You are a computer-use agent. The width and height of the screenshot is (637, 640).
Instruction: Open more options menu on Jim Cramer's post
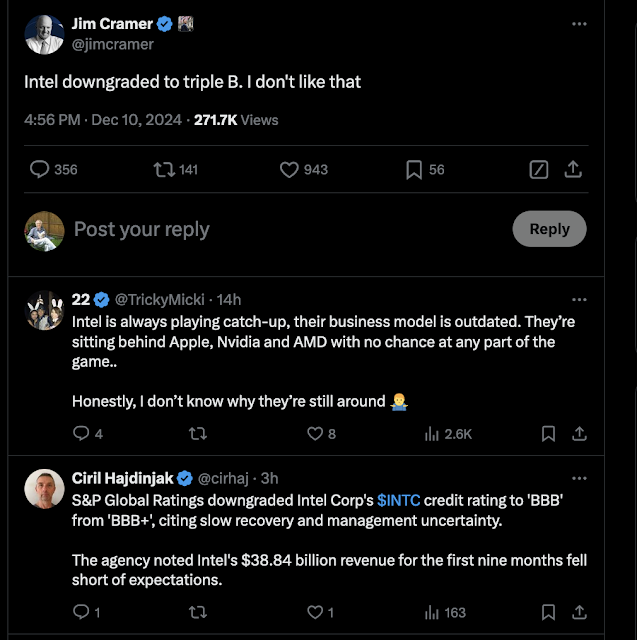pos(579,23)
